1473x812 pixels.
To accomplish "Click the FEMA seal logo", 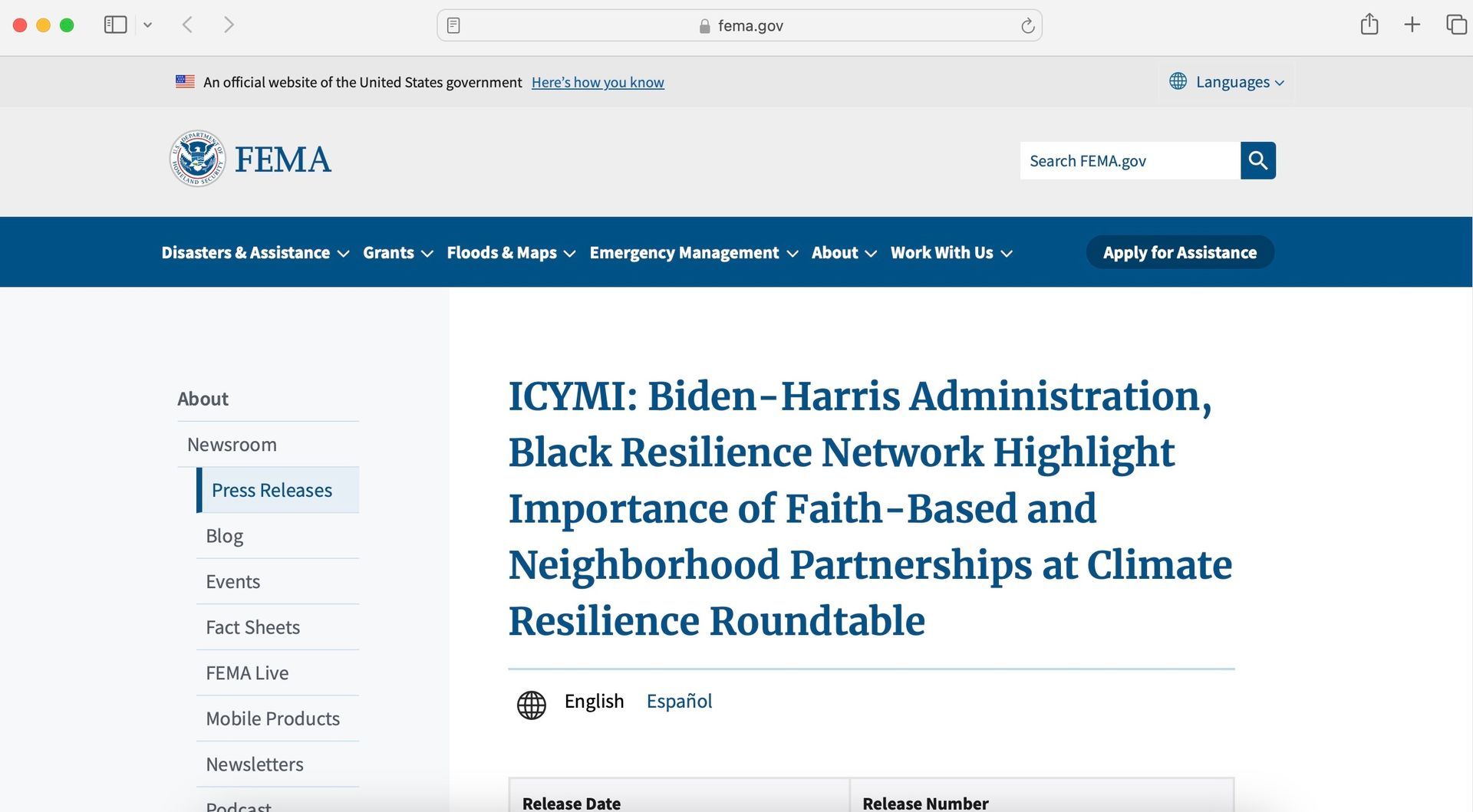I will pyautogui.click(x=197, y=159).
